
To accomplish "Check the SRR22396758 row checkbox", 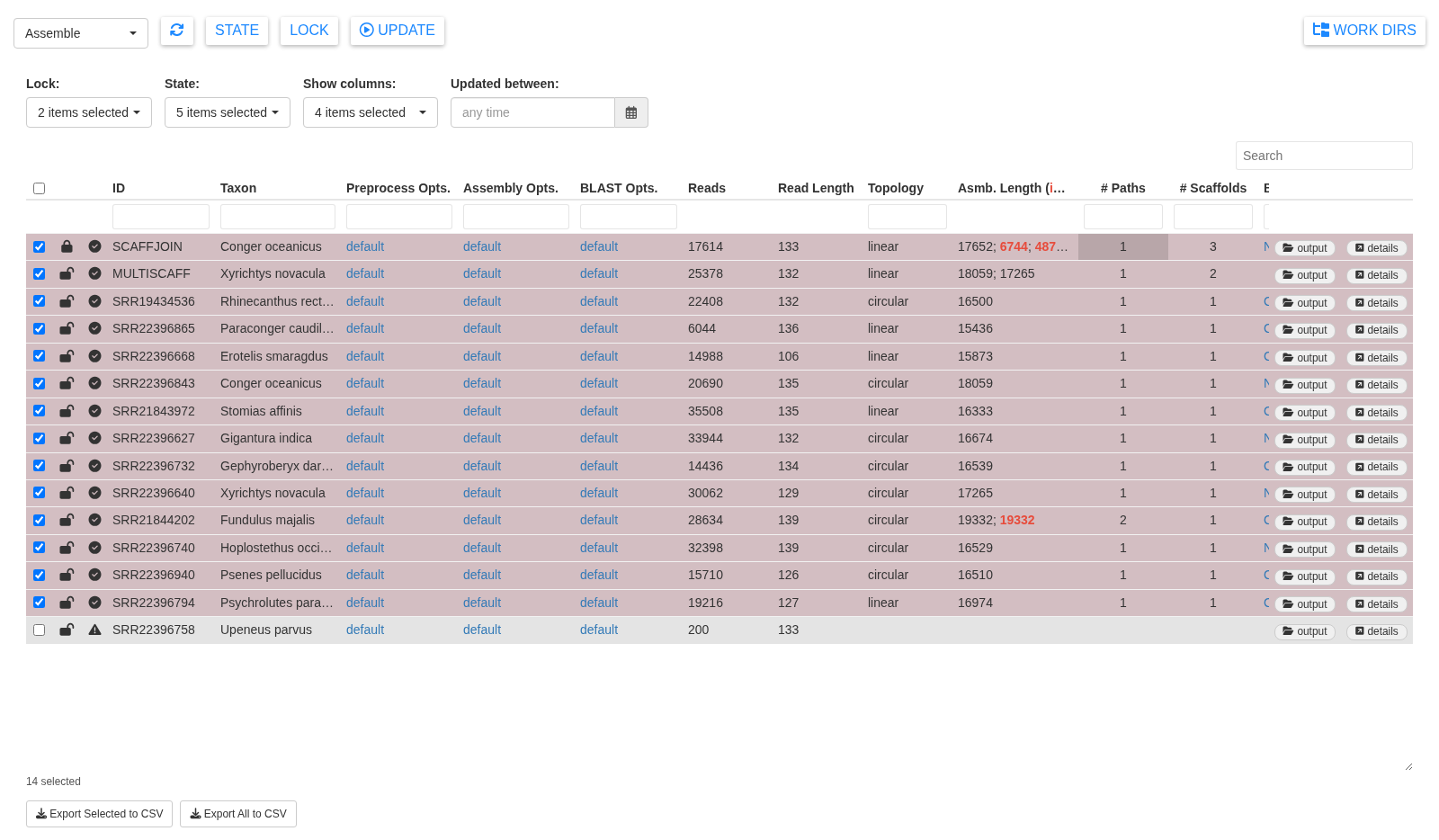I will coord(39,630).
